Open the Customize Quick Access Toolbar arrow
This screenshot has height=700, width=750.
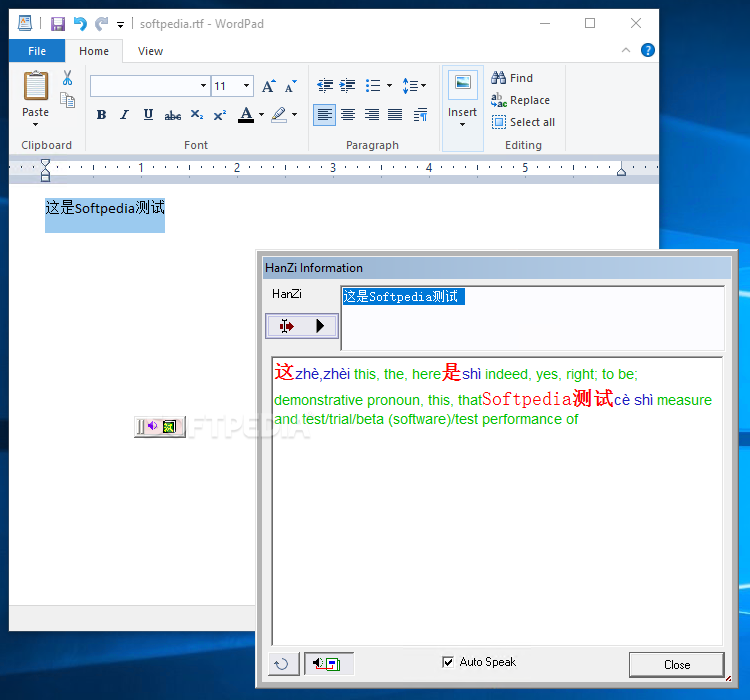click(x=121, y=24)
